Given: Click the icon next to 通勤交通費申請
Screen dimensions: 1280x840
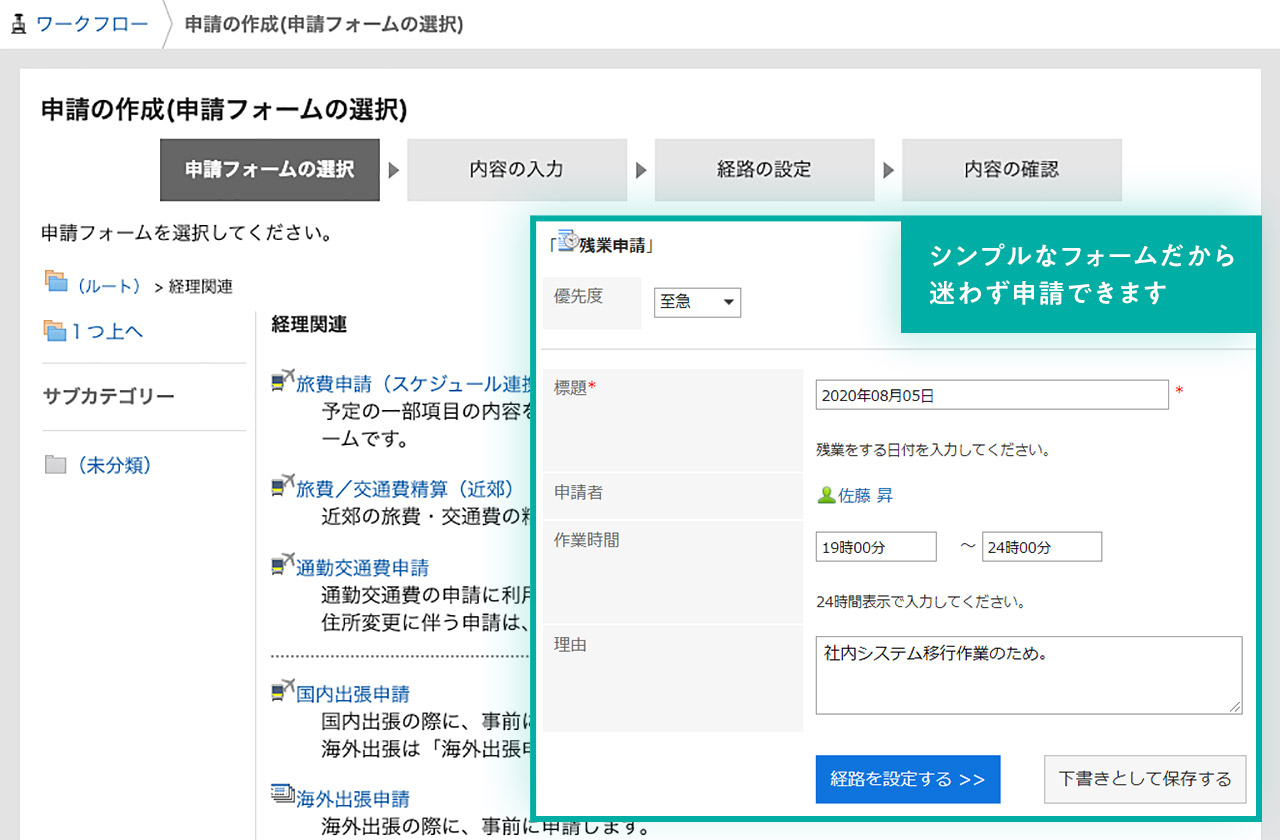Looking at the screenshot, I should point(283,565).
